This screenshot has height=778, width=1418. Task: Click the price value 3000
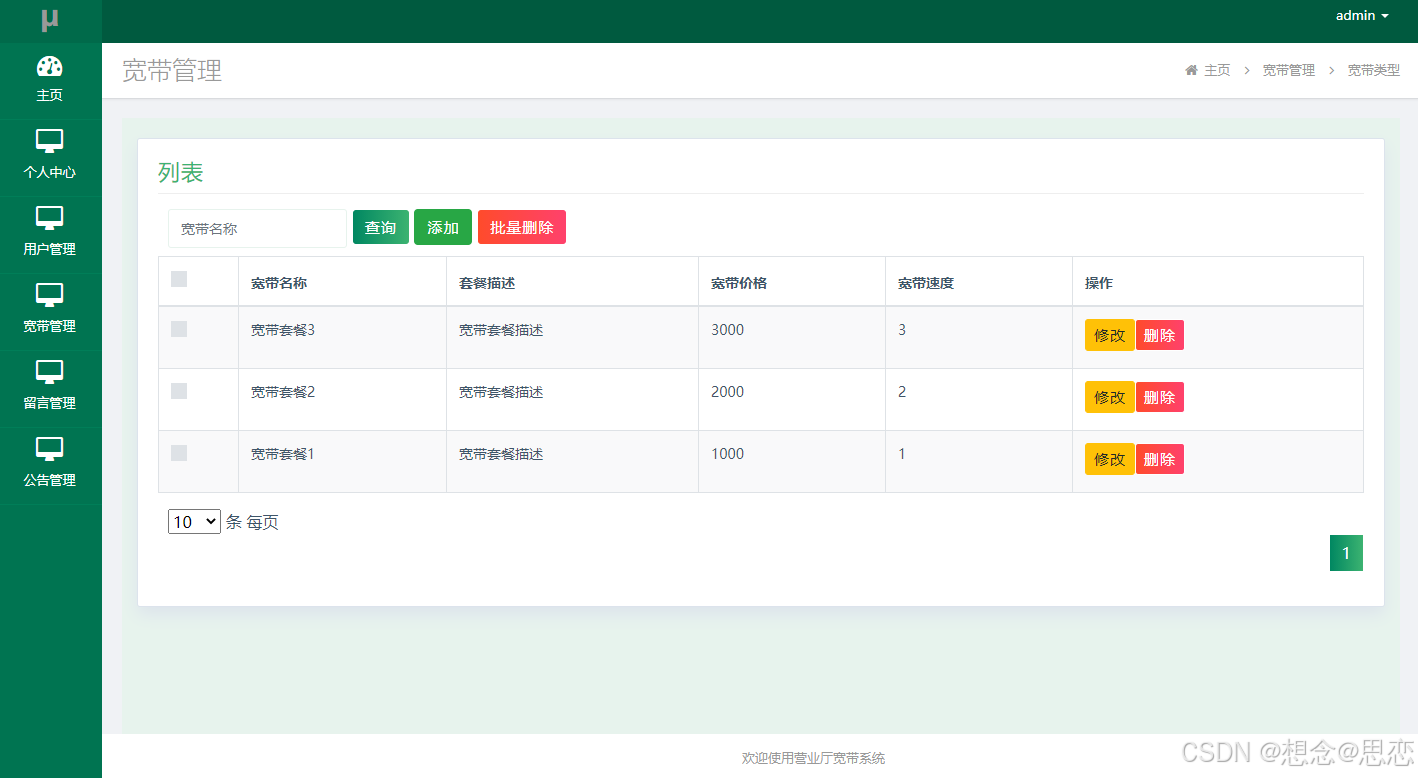(728, 330)
